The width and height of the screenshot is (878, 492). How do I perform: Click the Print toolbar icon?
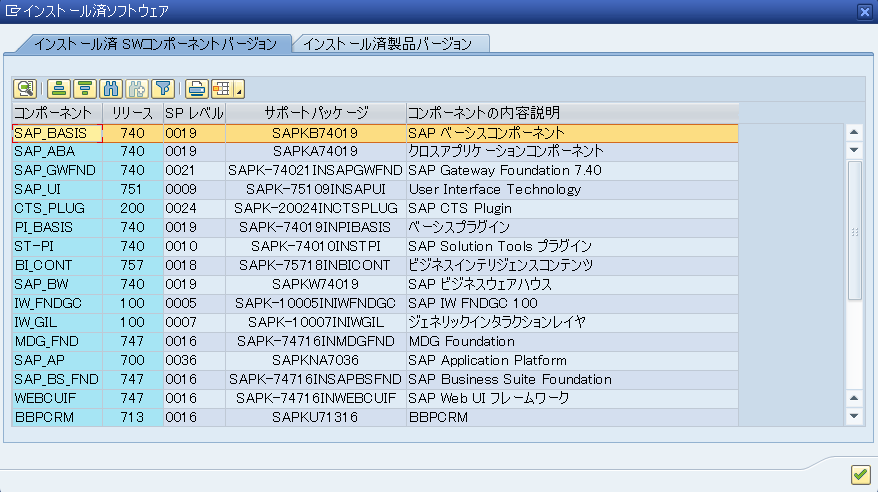pyautogui.click(x=197, y=88)
